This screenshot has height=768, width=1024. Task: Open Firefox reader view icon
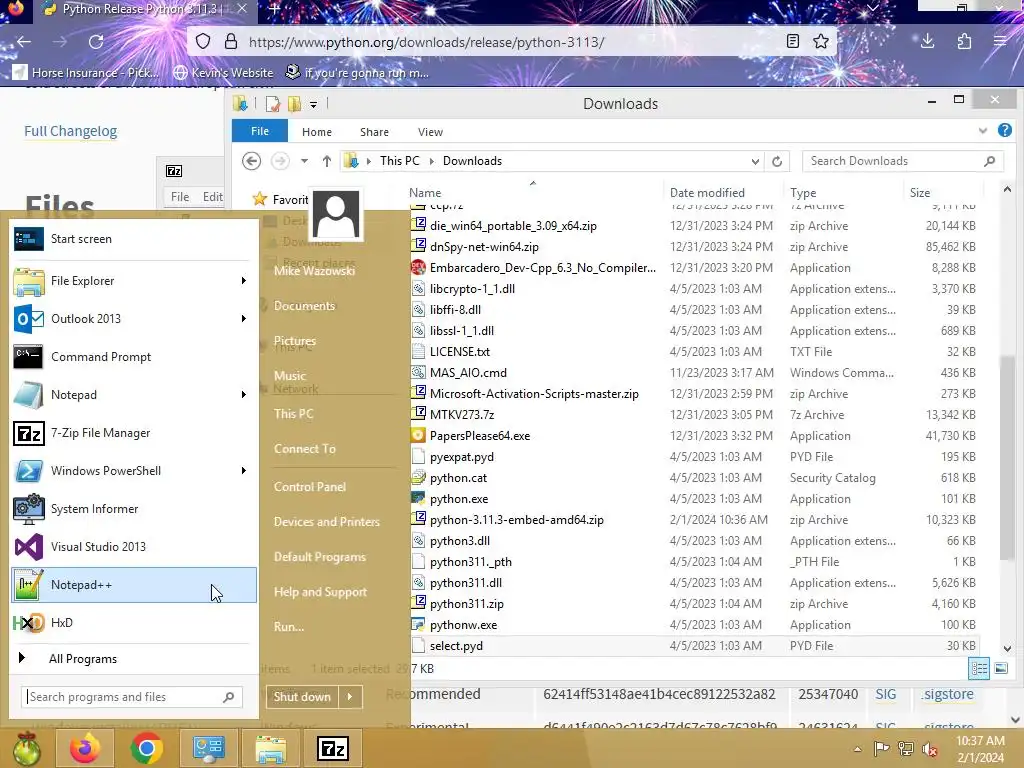click(x=793, y=42)
